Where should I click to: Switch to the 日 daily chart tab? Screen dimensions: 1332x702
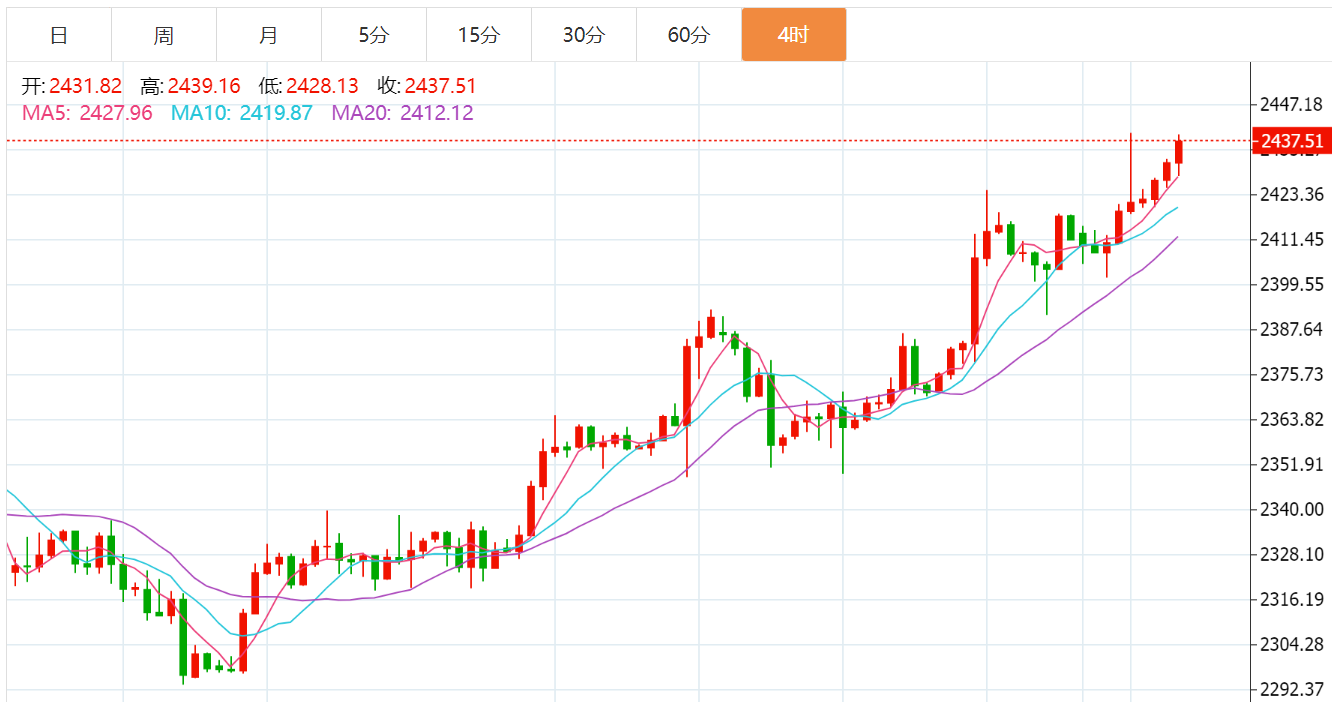click(x=59, y=35)
